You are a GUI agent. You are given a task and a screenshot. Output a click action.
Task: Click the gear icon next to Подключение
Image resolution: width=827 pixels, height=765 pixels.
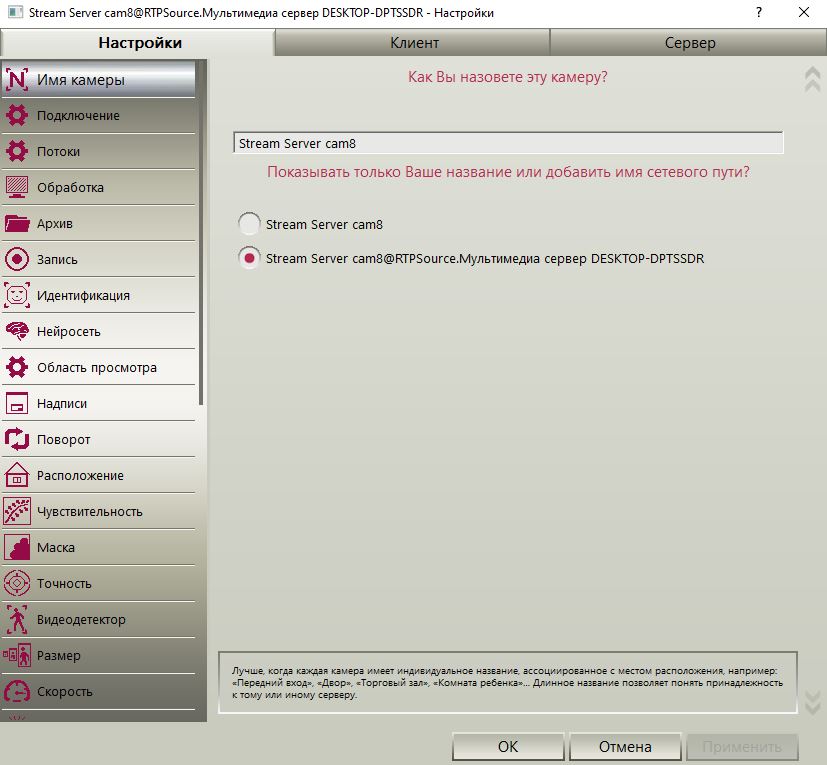pos(17,116)
